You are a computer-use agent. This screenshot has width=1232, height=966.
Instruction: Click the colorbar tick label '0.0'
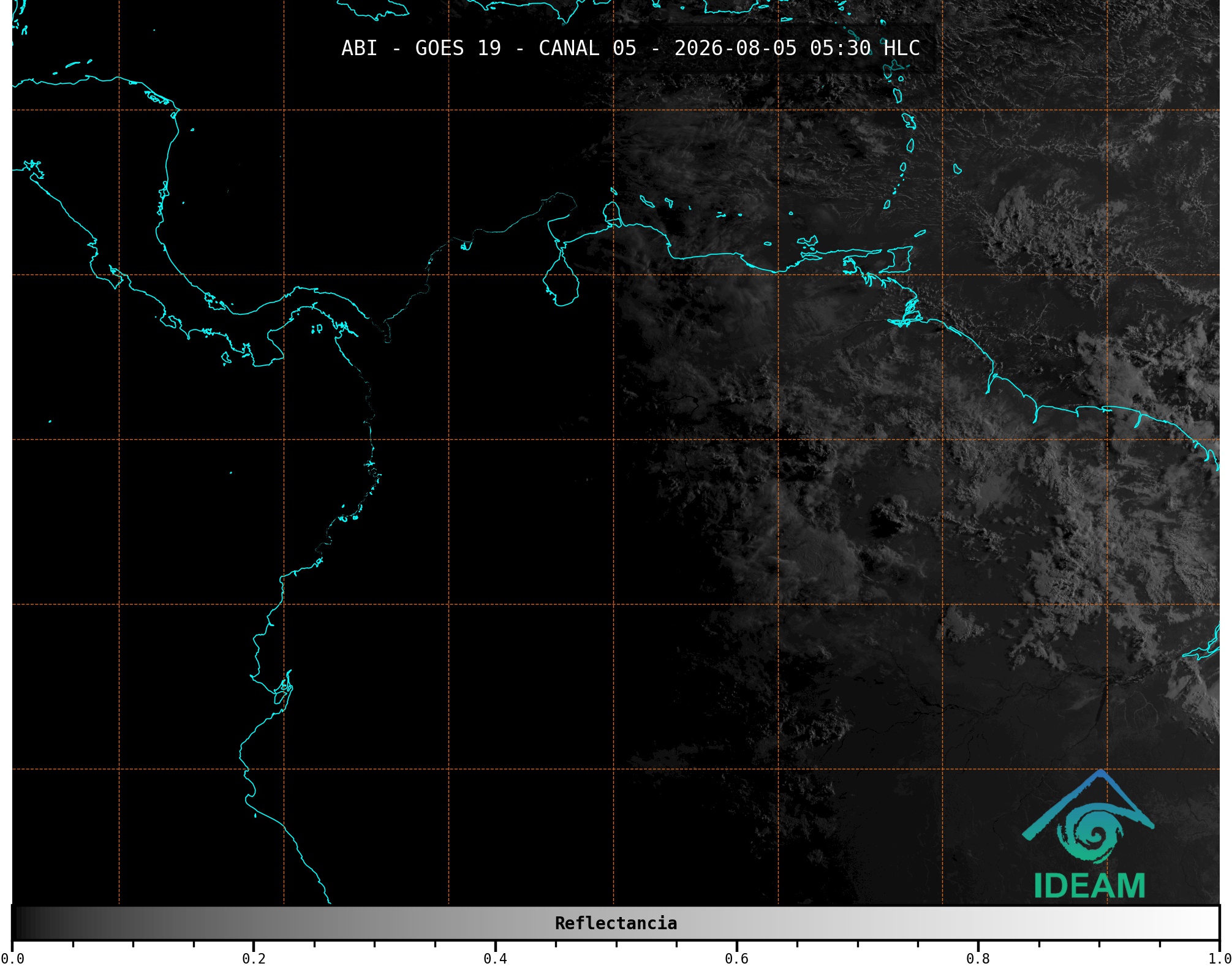[x=13, y=959]
